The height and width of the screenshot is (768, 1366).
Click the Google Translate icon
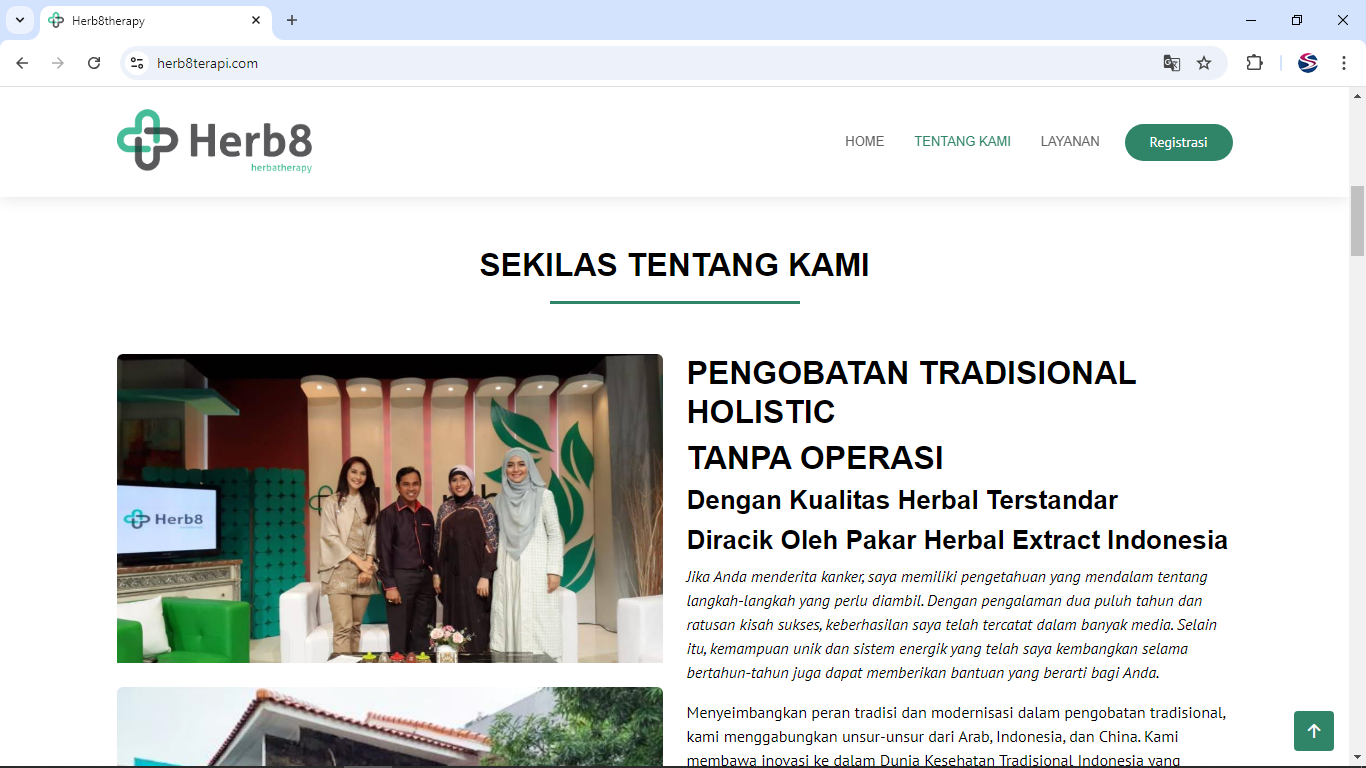coord(1172,63)
